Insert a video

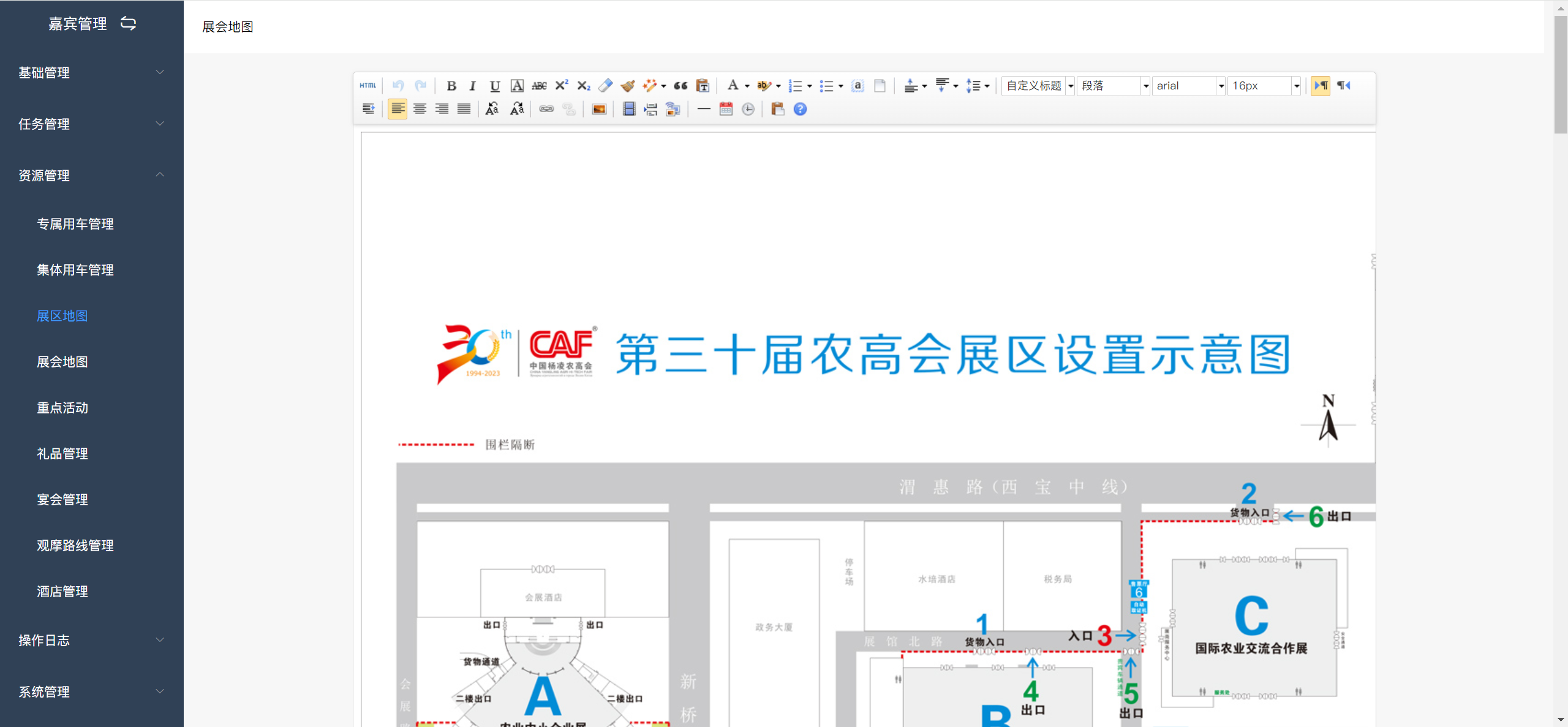coord(629,109)
